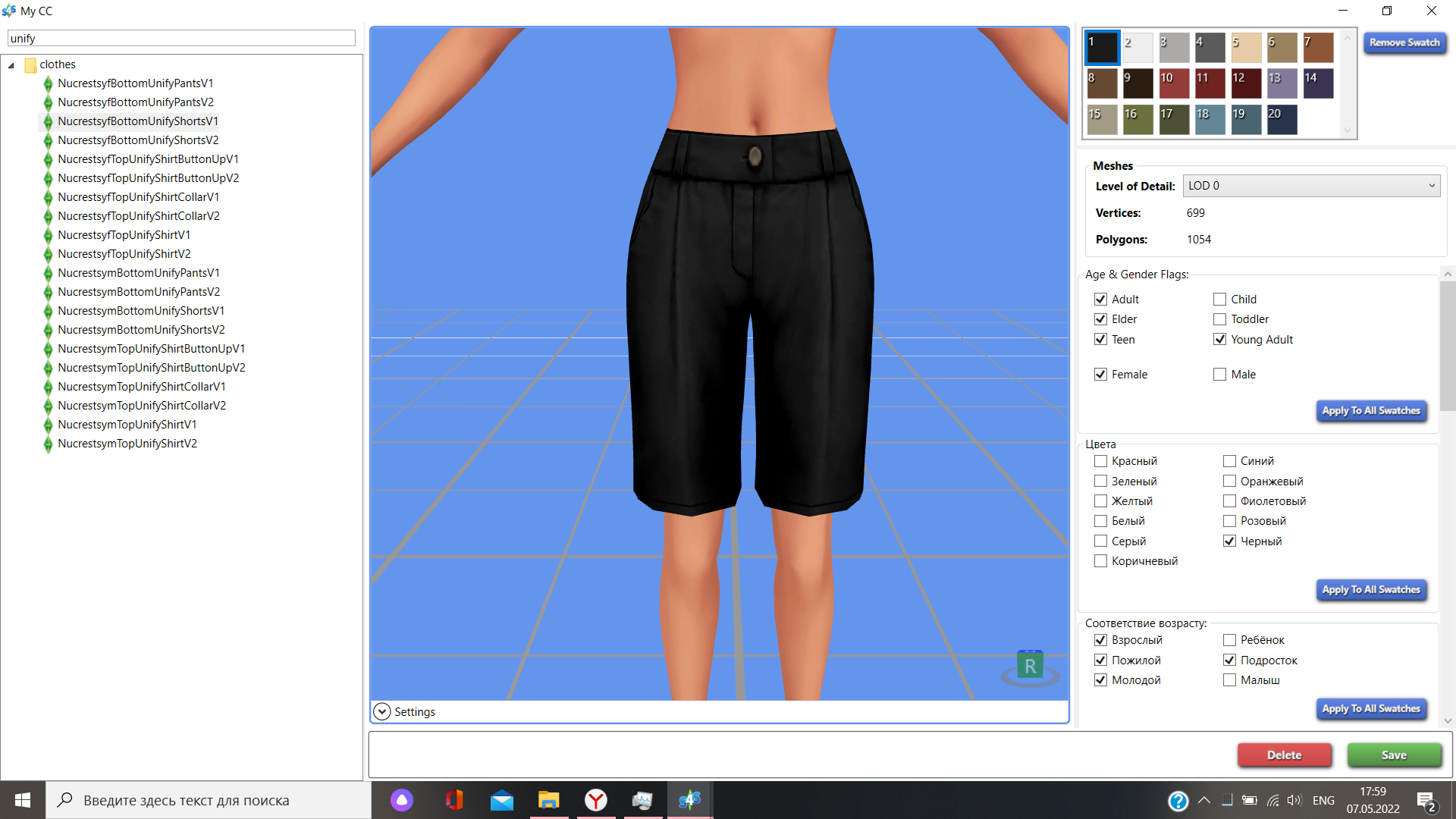Uncheck the Teen age flag
This screenshot has width=1456, height=819.
coord(1100,340)
